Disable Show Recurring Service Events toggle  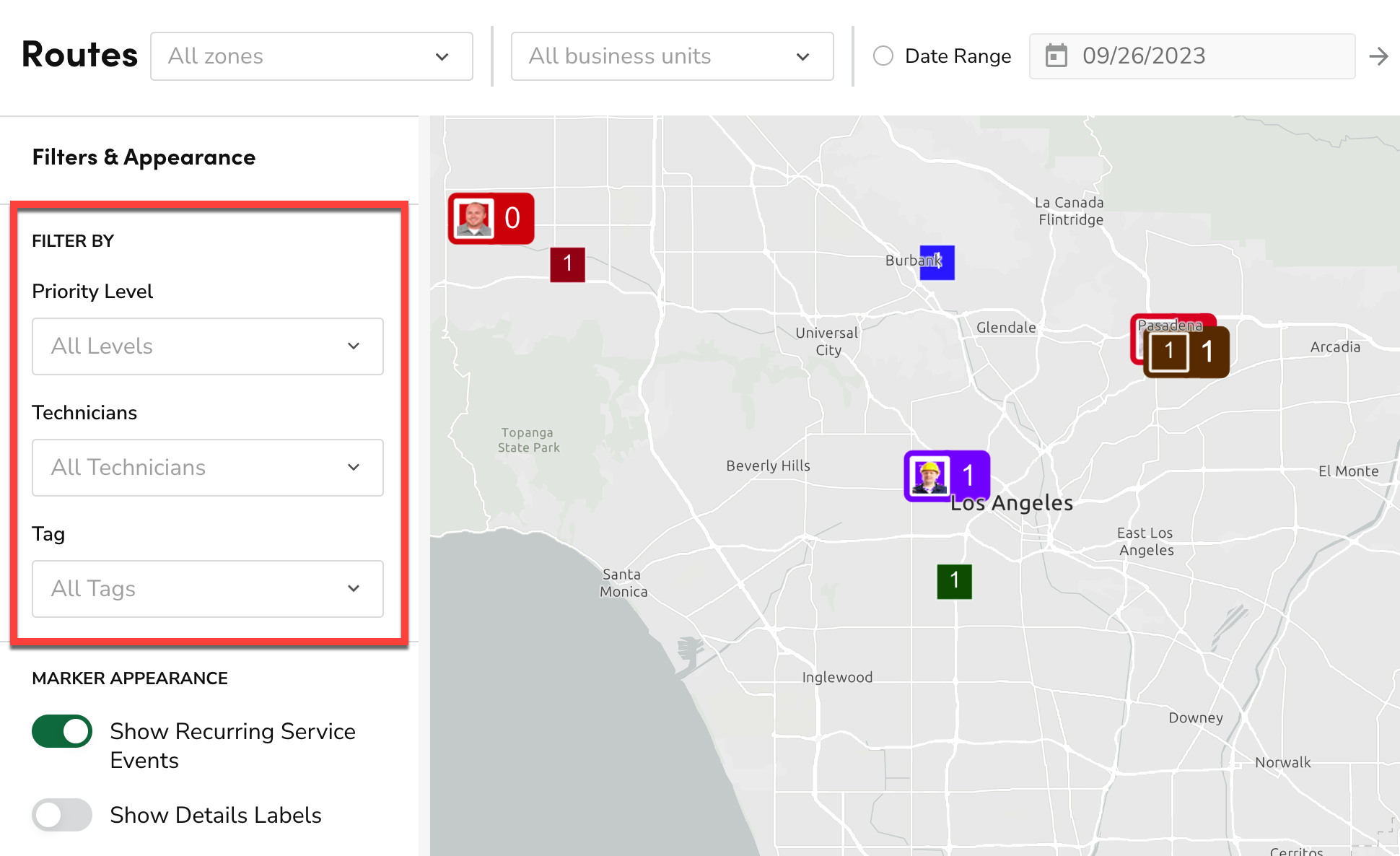62,731
